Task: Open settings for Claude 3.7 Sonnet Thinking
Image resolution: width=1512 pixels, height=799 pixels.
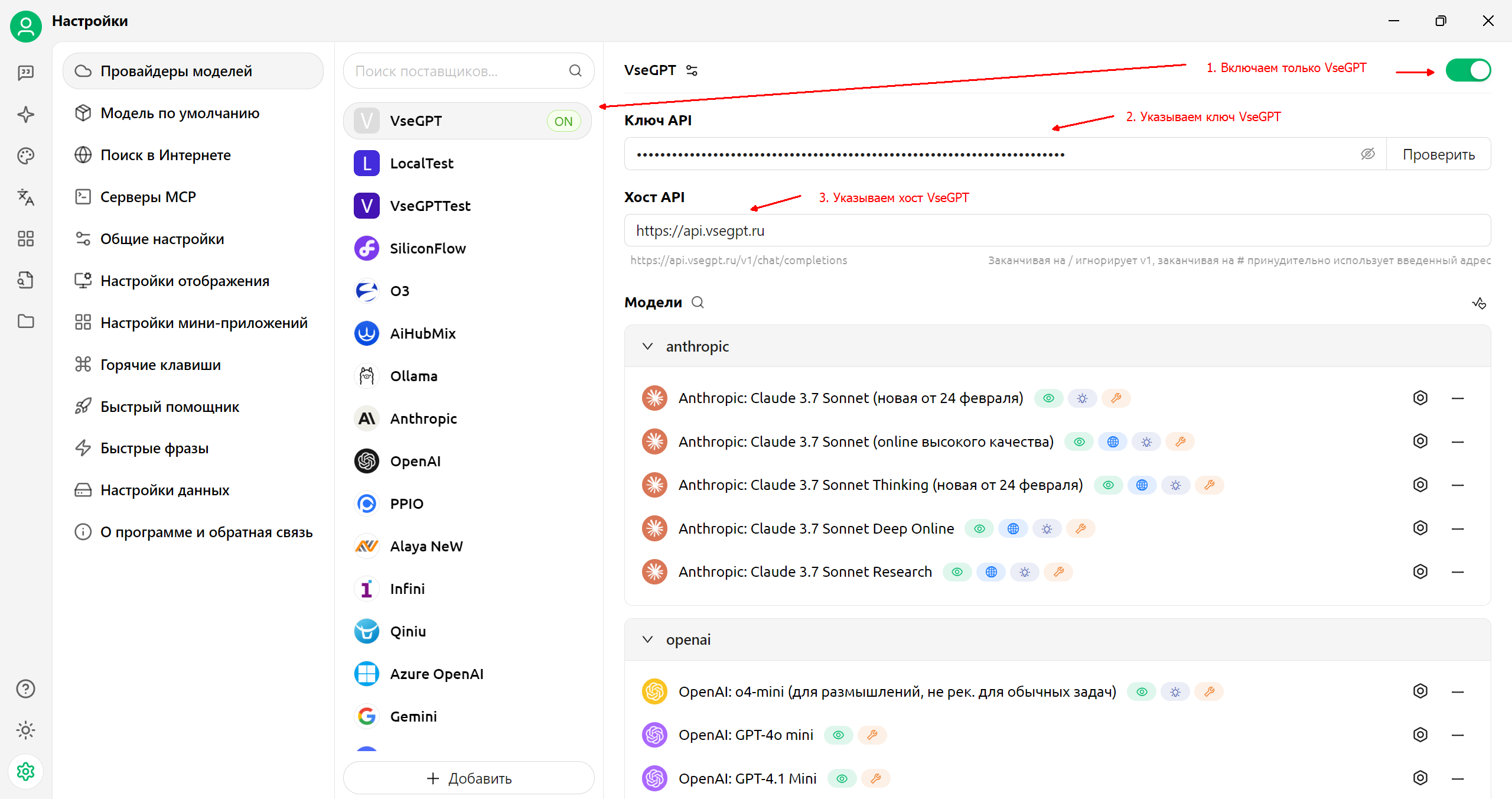Action: pos(1420,485)
